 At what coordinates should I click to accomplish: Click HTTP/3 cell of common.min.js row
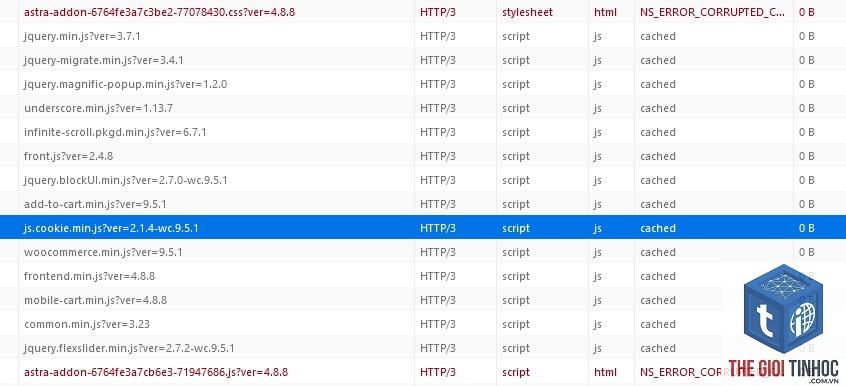438,324
